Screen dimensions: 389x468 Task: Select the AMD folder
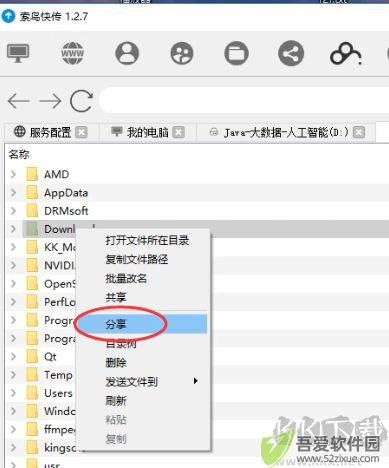(x=57, y=174)
